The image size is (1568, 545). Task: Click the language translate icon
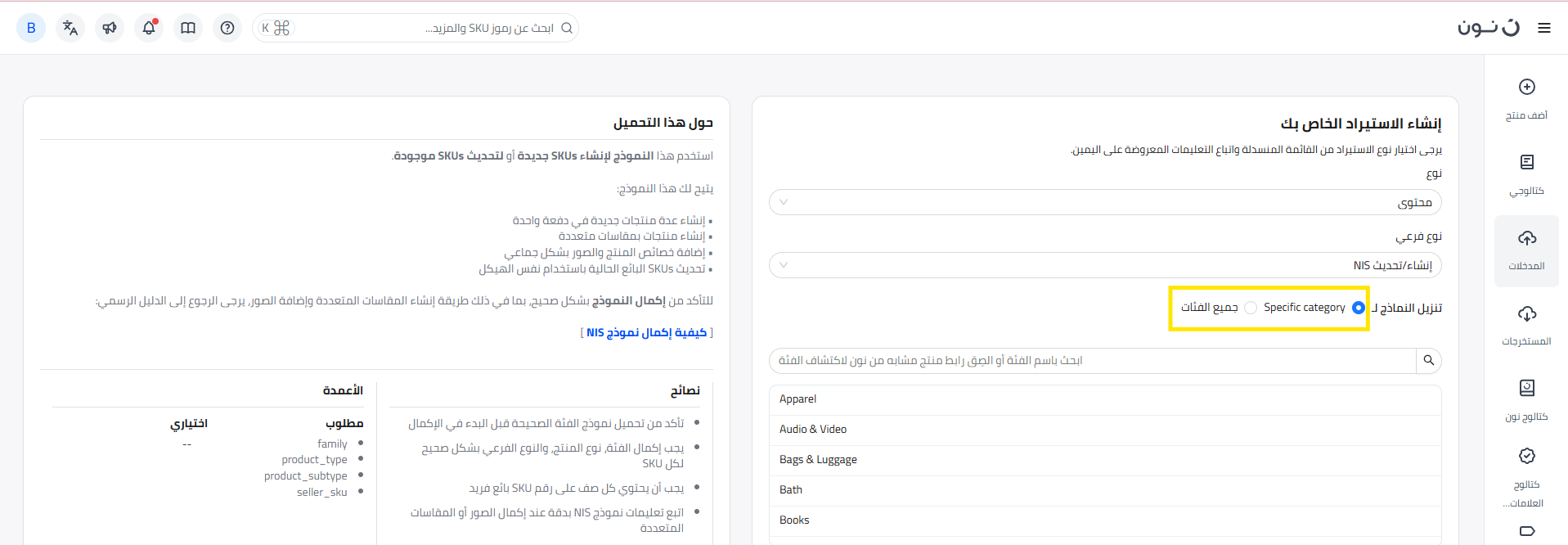70,28
